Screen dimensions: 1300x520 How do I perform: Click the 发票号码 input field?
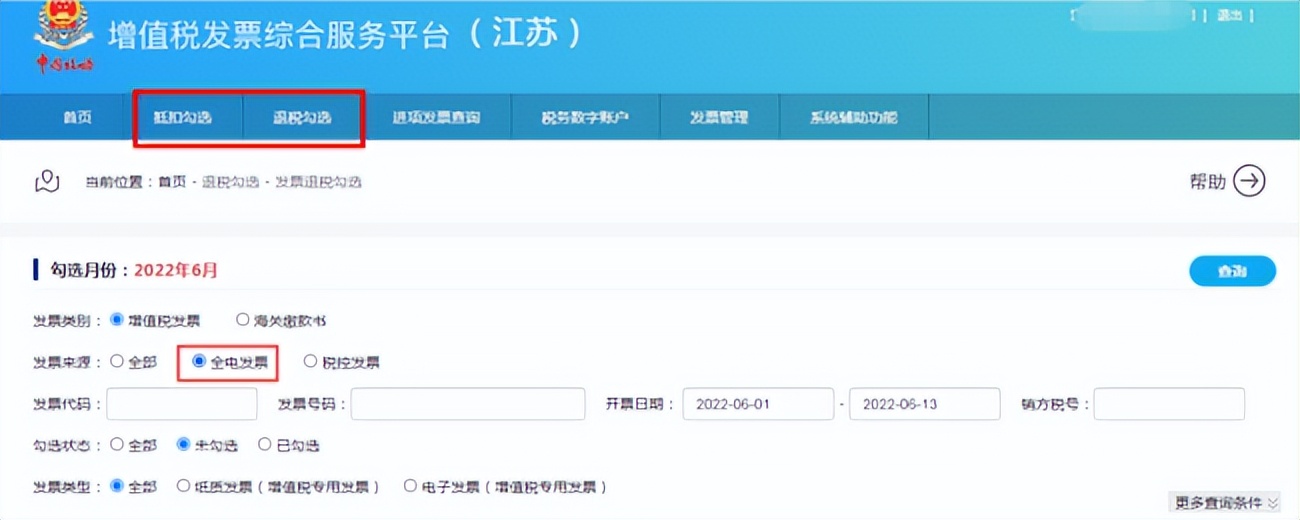point(468,404)
